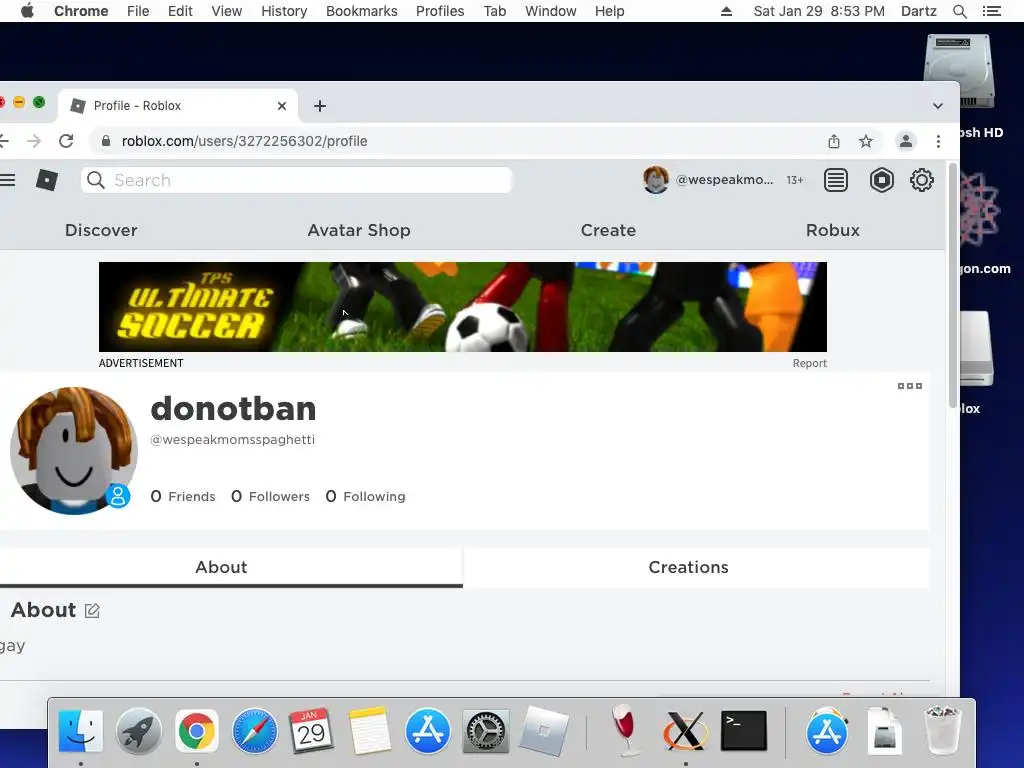
Task: Open Safari from the dock
Action: pyautogui.click(x=255, y=731)
